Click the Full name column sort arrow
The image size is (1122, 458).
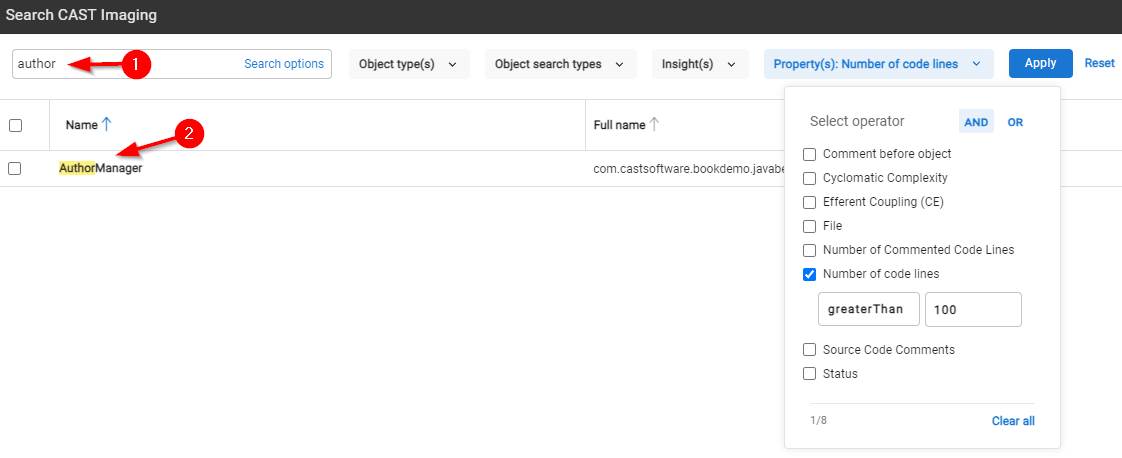(654, 125)
